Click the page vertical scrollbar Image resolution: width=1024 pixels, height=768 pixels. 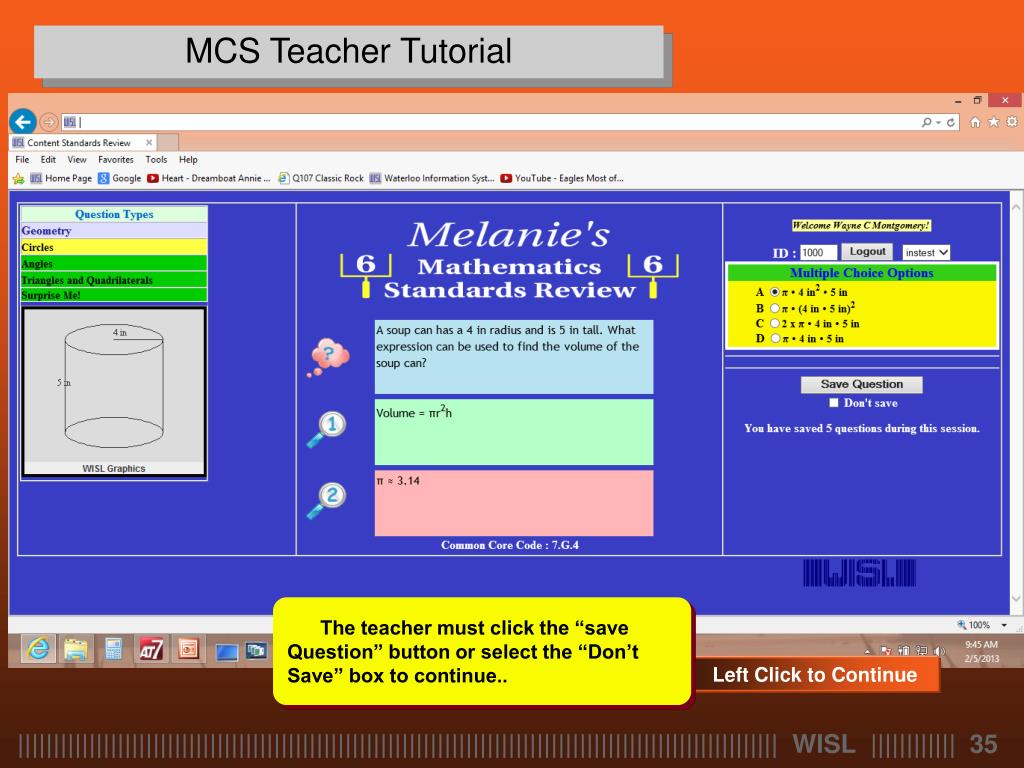[1016, 403]
